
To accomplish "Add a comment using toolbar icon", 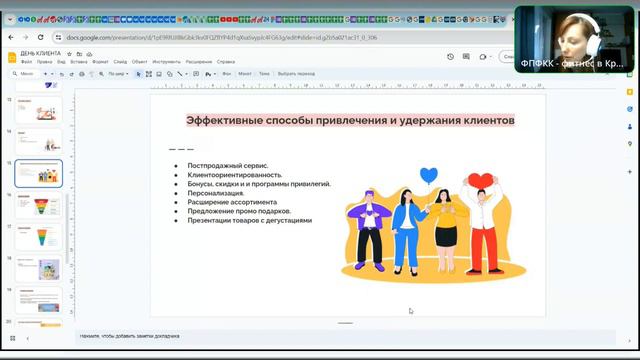I will 196,74.
